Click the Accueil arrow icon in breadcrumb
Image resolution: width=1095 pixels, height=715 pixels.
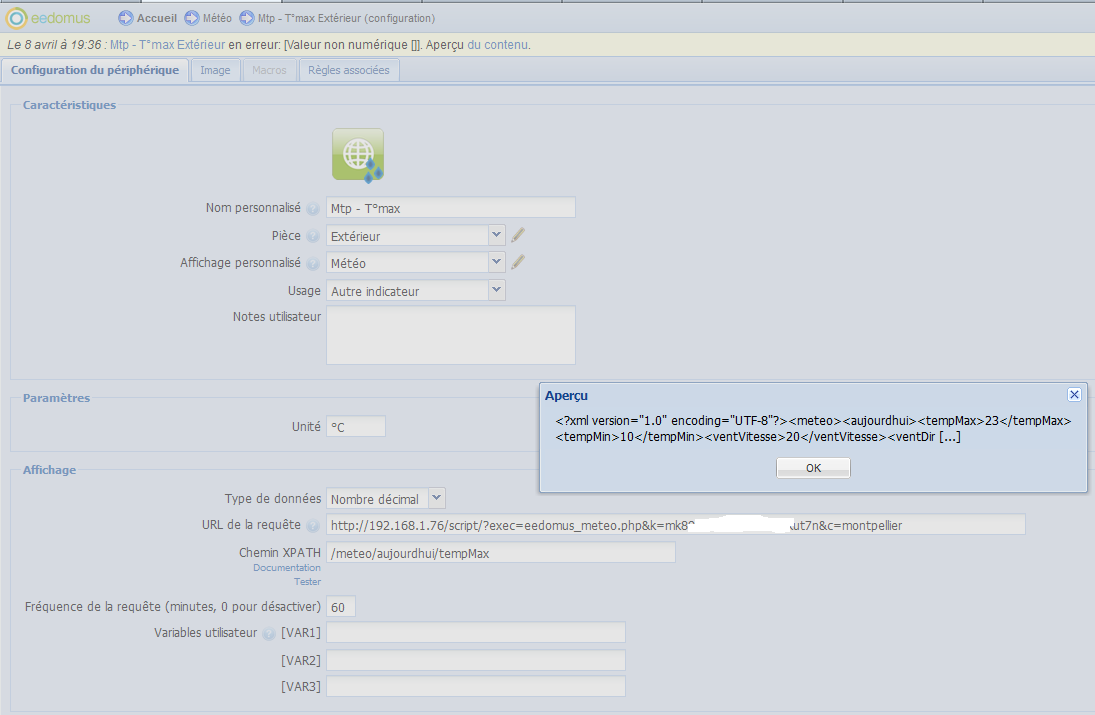point(126,18)
